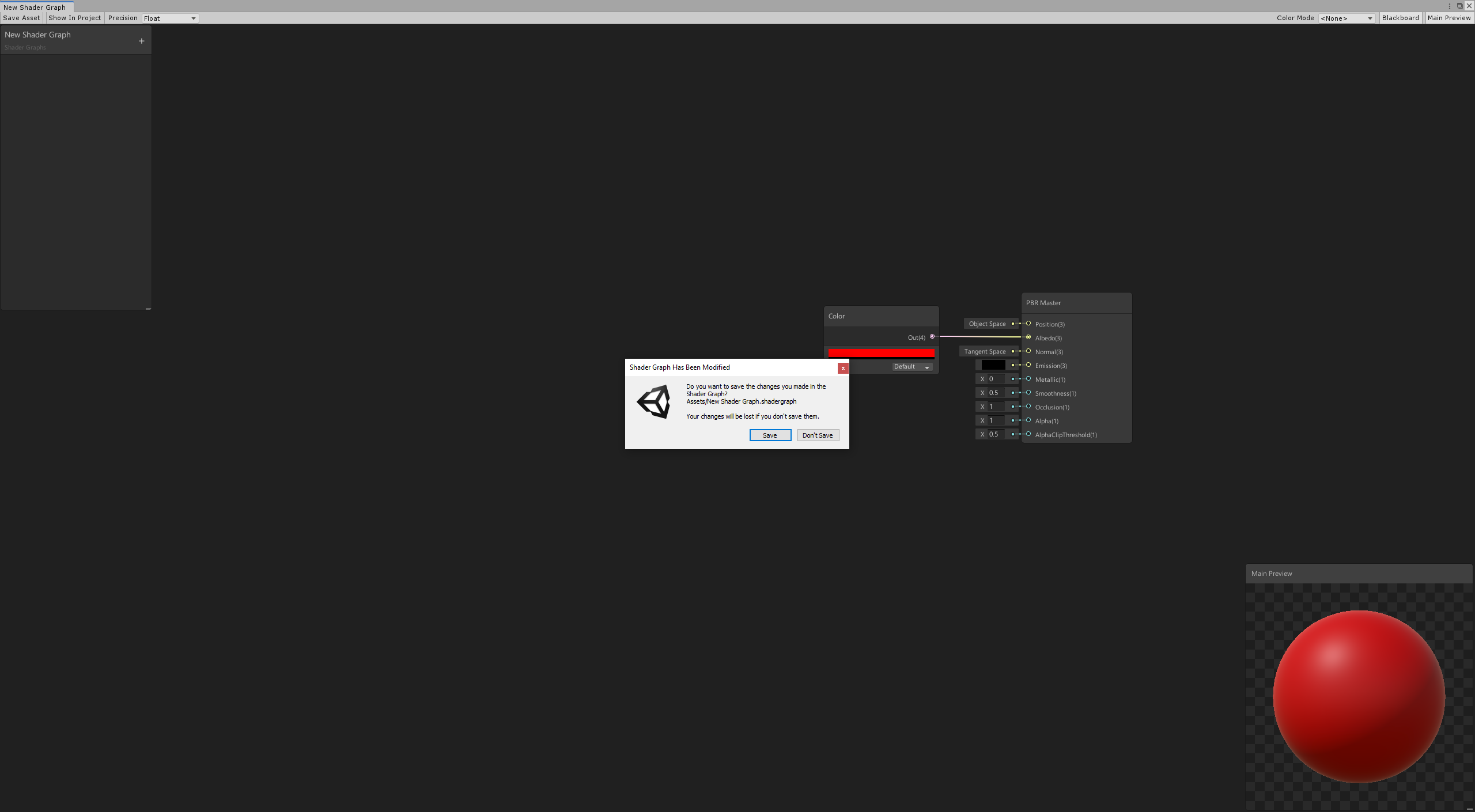Click the plus icon in Blackboard panel

(x=141, y=41)
